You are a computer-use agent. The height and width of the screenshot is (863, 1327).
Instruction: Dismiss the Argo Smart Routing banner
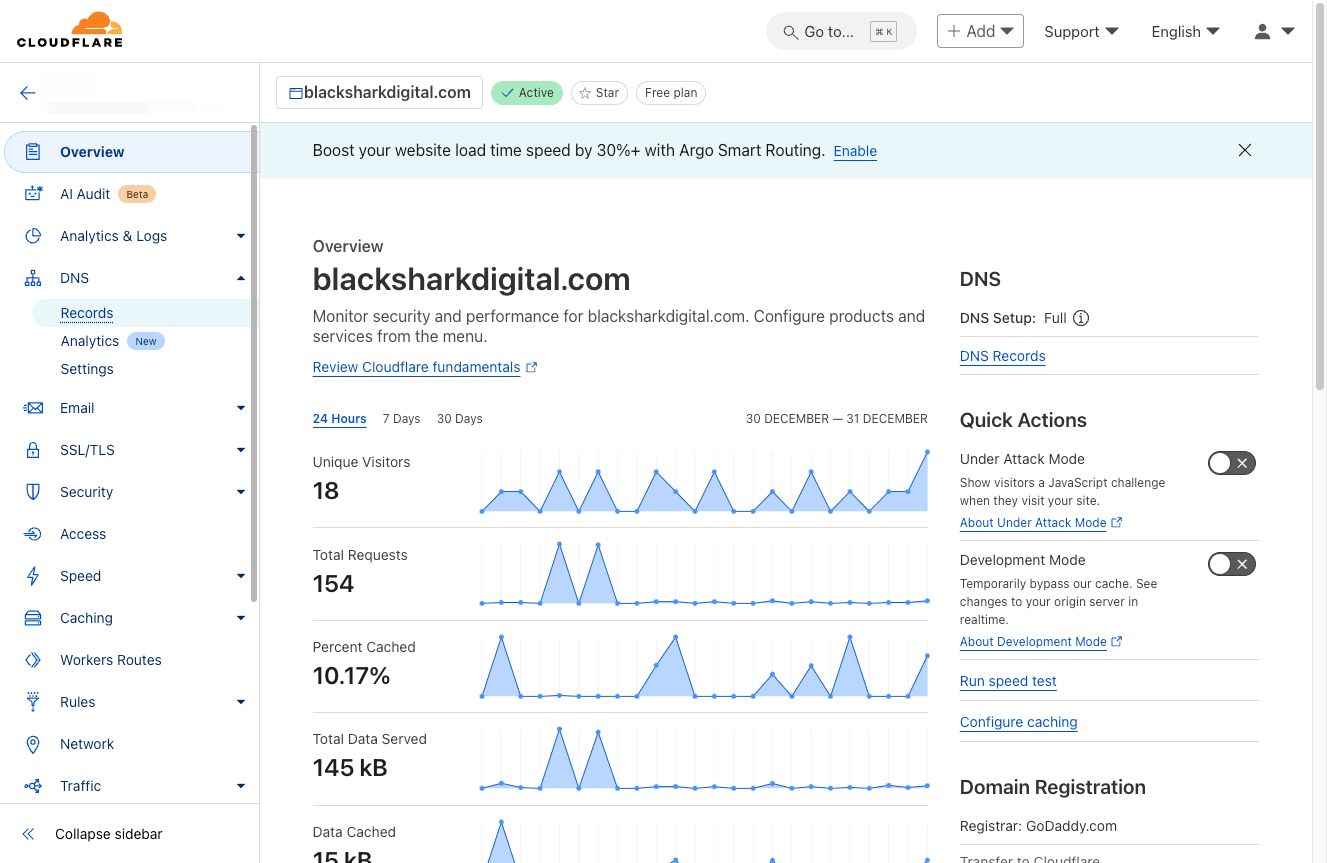pyautogui.click(x=1245, y=150)
